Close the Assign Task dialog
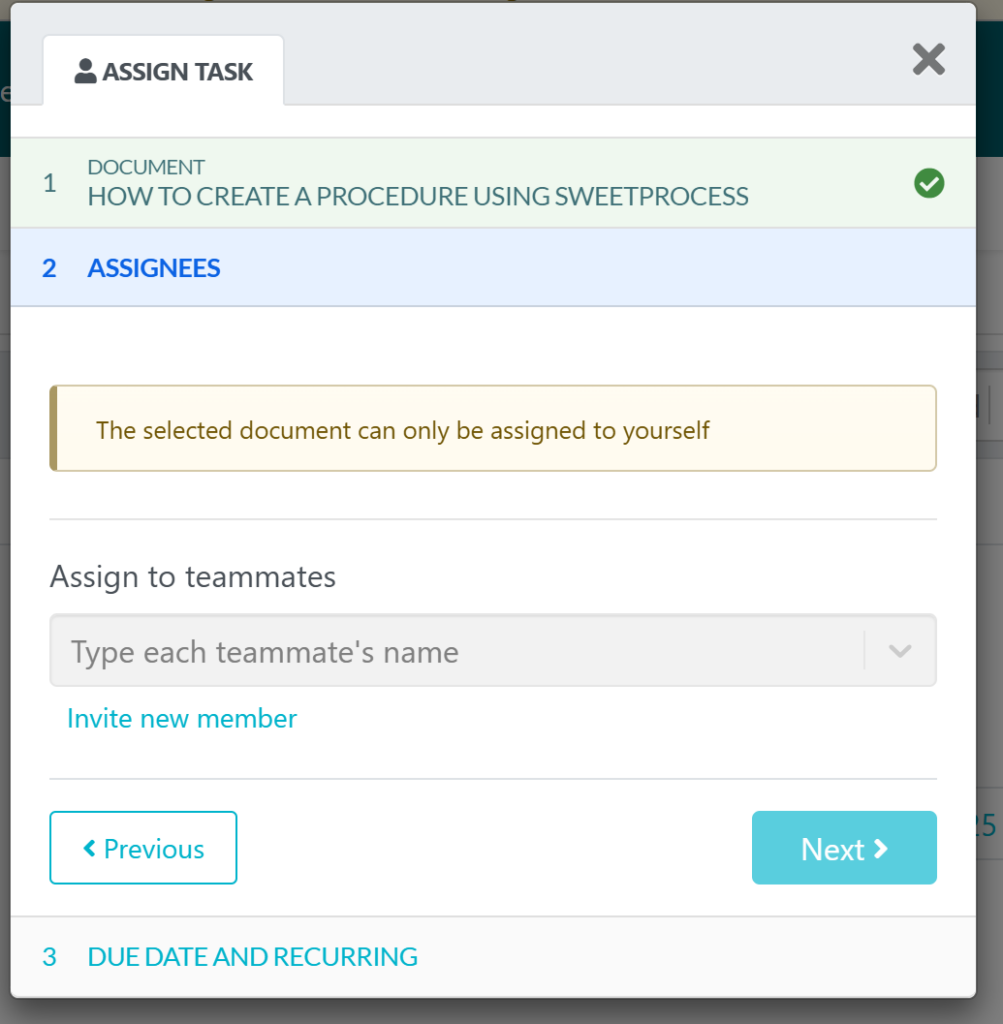The image size is (1003, 1024). coord(928,60)
